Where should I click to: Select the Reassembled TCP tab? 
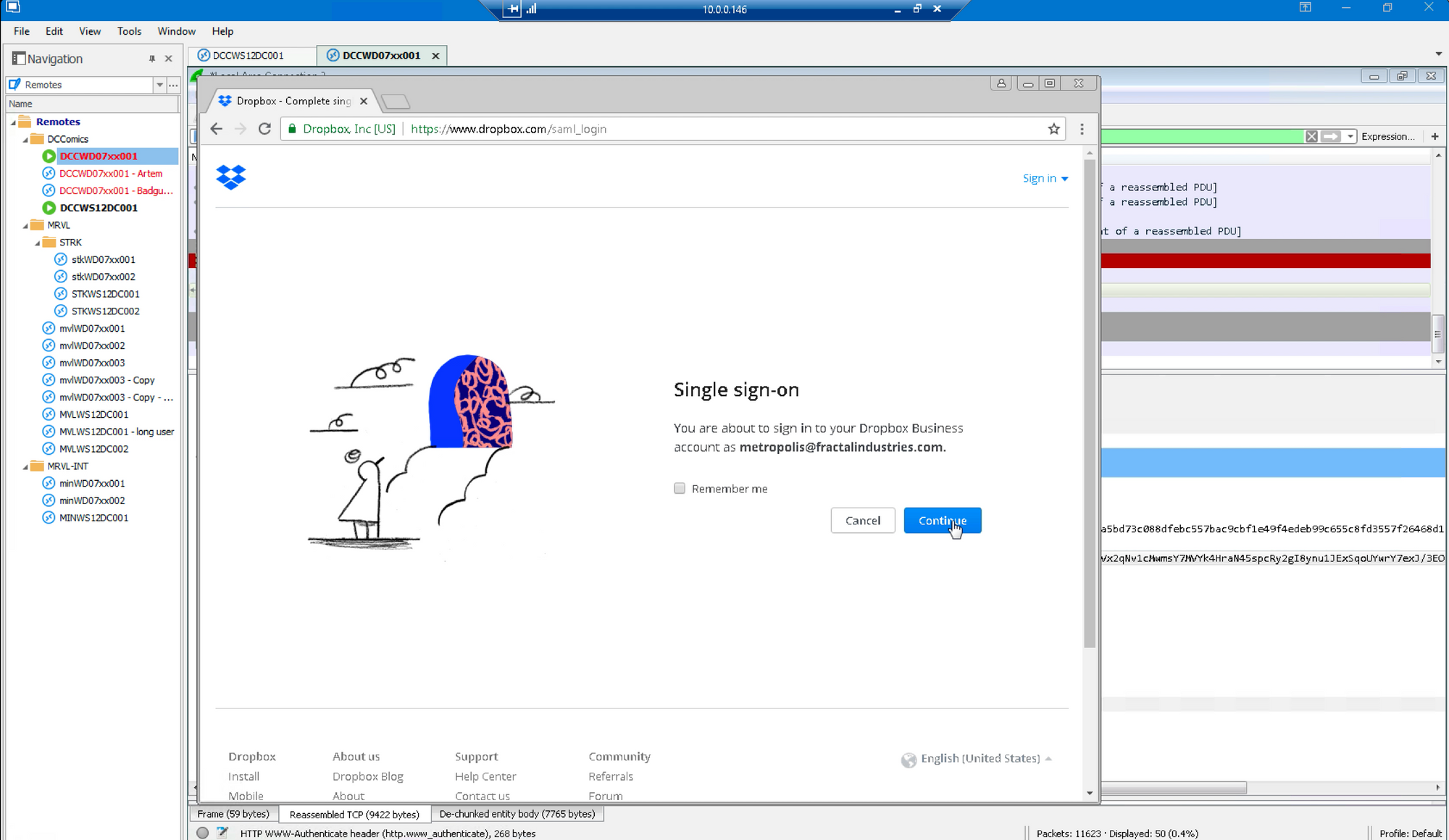(354, 815)
